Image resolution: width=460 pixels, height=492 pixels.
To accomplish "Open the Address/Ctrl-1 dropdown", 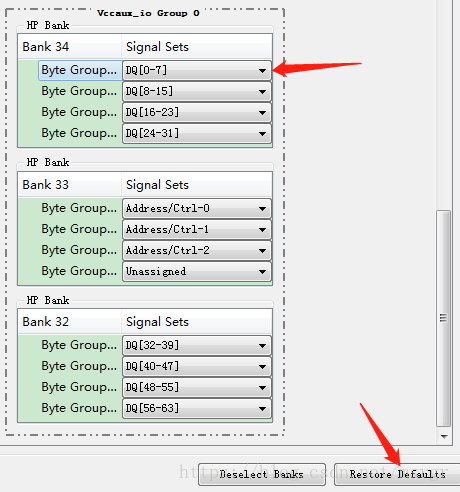I will 197,230.
